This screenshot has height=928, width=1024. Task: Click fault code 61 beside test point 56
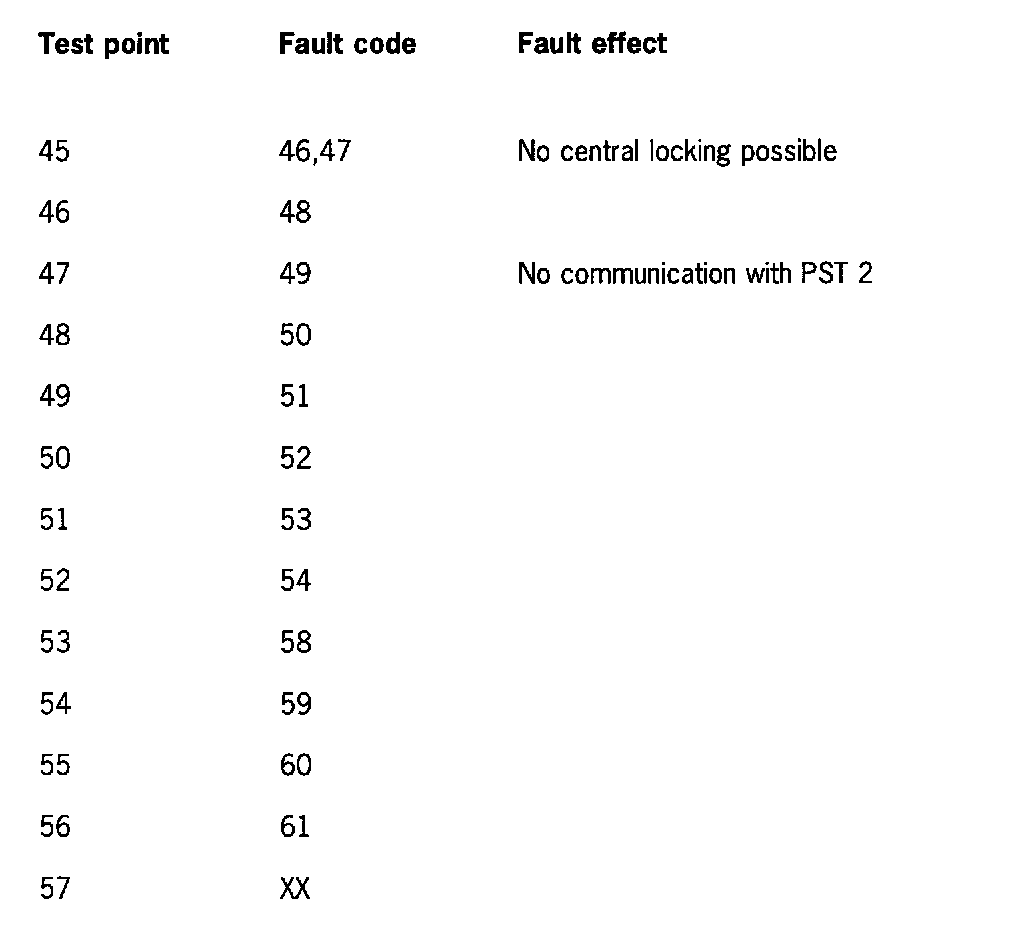[295, 827]
